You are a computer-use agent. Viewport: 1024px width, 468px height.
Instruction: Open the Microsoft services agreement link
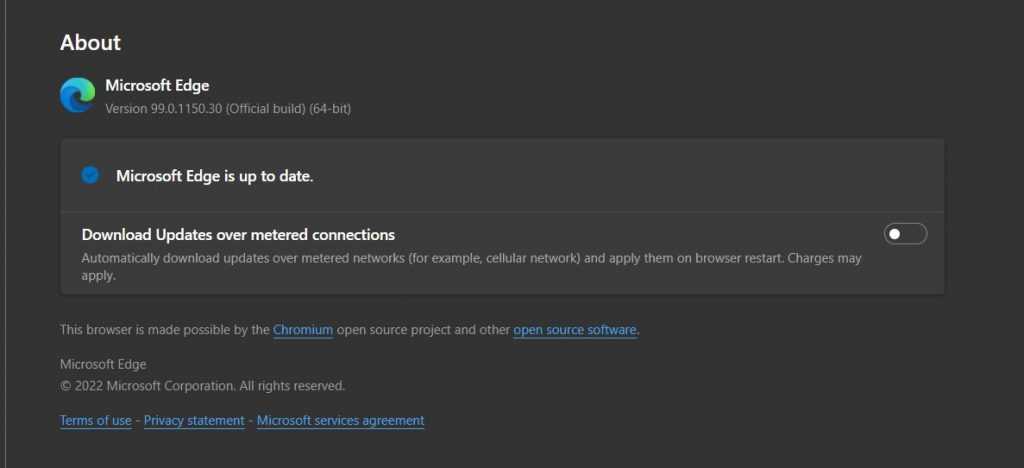pos(340,421)
